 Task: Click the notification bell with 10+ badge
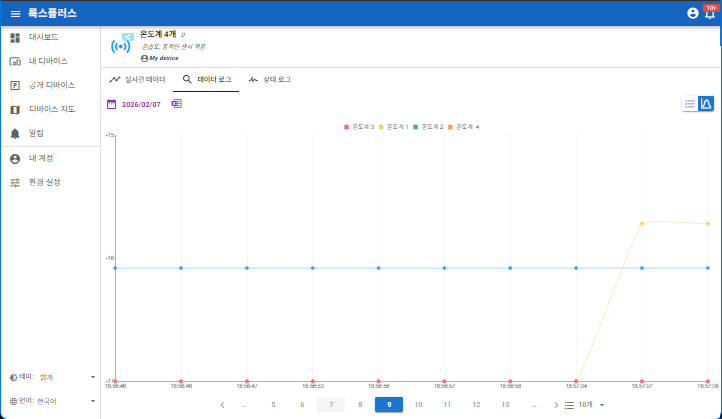[709, 14]
